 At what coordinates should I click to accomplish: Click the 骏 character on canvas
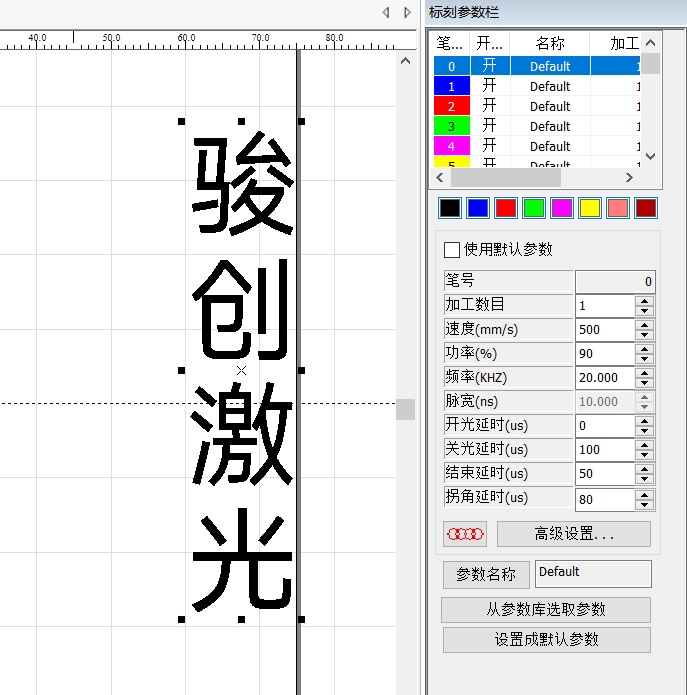tap(242, 183)
